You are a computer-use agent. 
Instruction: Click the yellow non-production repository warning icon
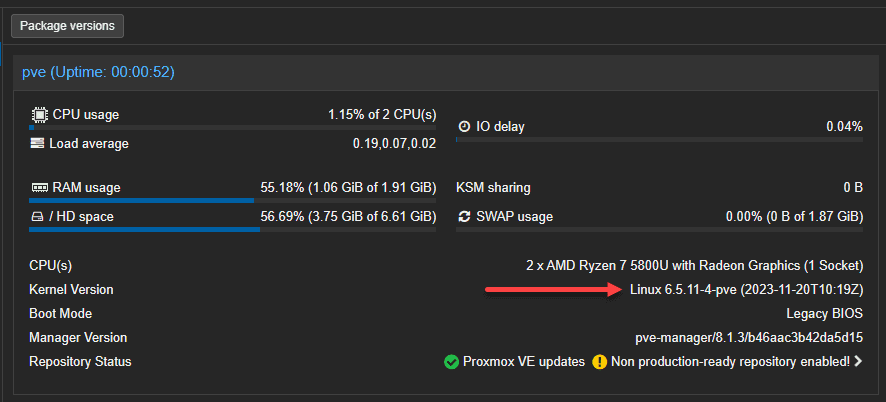[x=599, y=362]
